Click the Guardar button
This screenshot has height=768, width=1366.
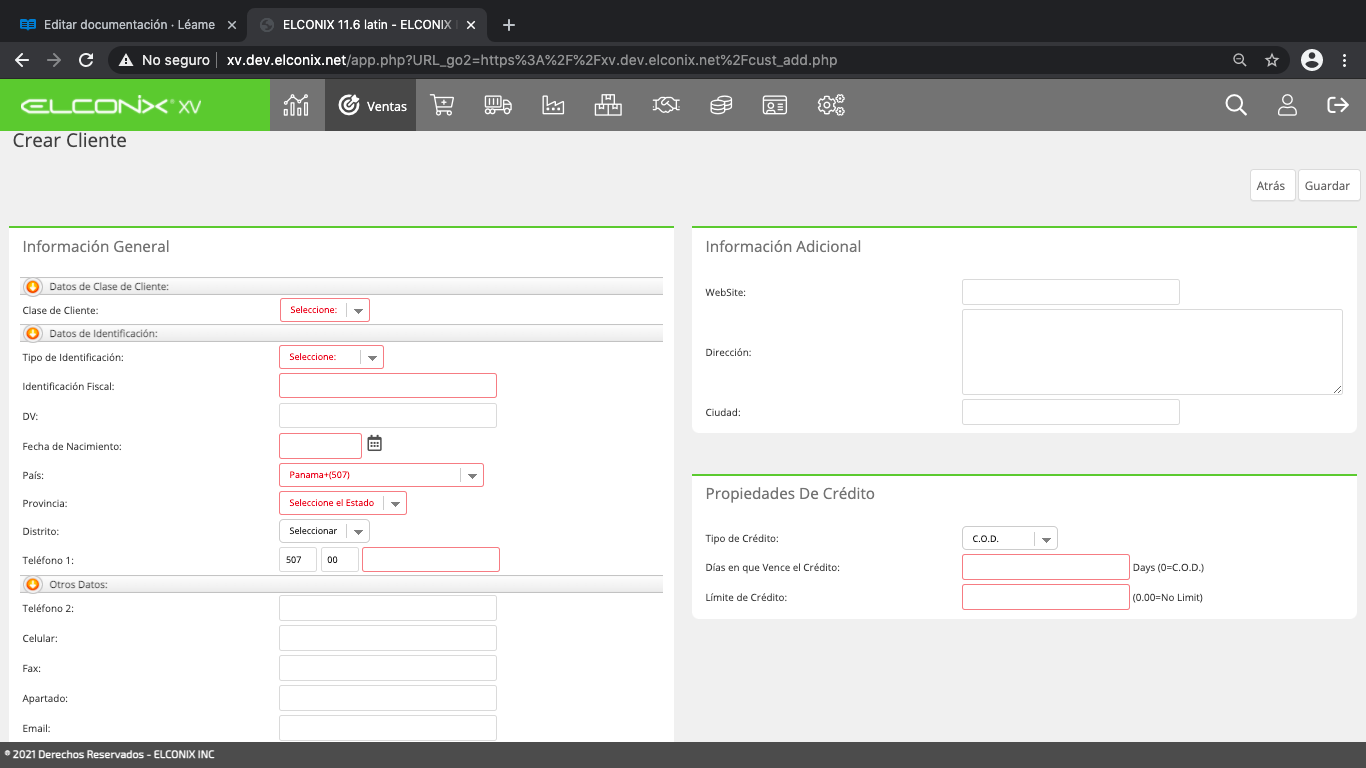pos(1329,185)
